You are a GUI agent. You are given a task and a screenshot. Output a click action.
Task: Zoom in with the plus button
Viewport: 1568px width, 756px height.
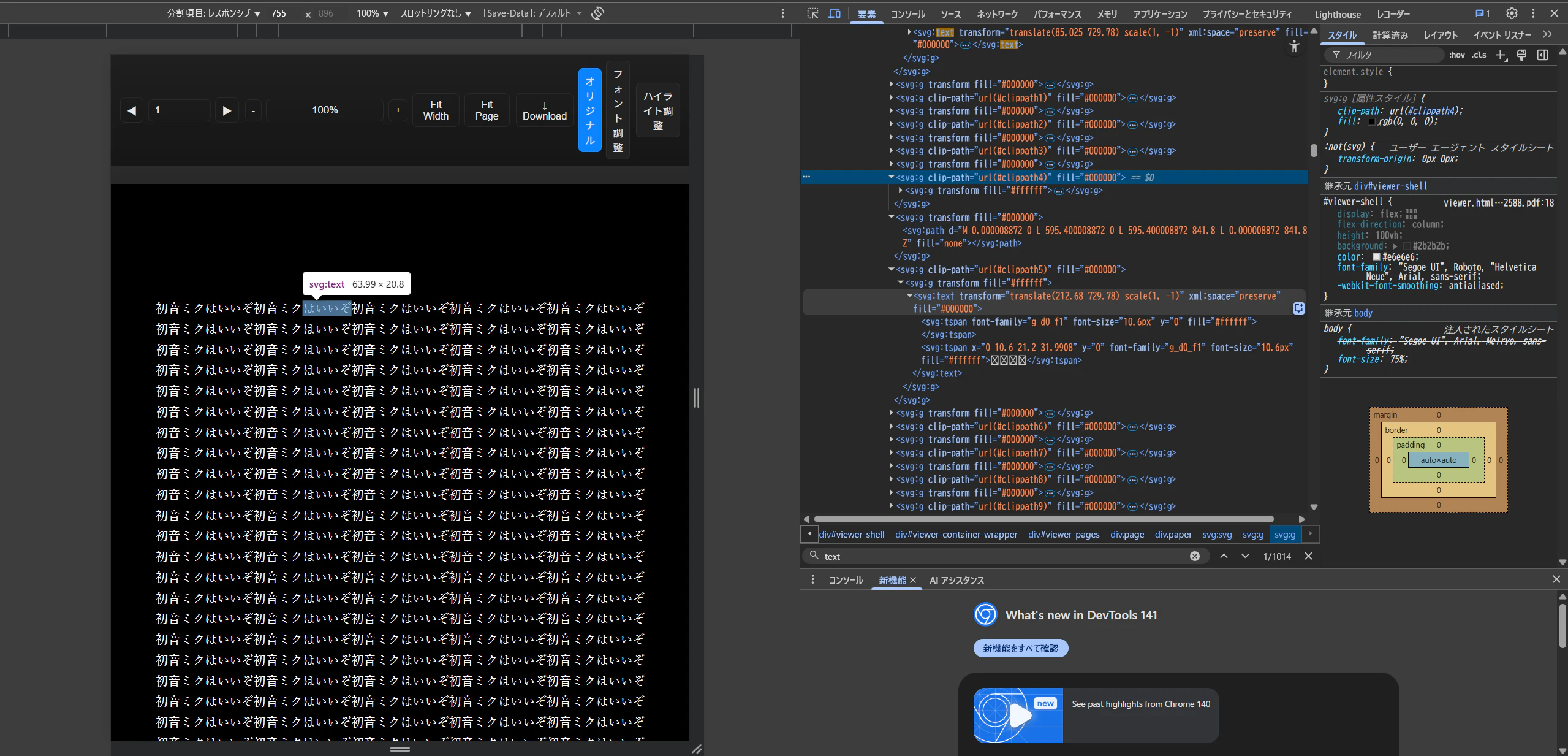(x=398, y=110)
